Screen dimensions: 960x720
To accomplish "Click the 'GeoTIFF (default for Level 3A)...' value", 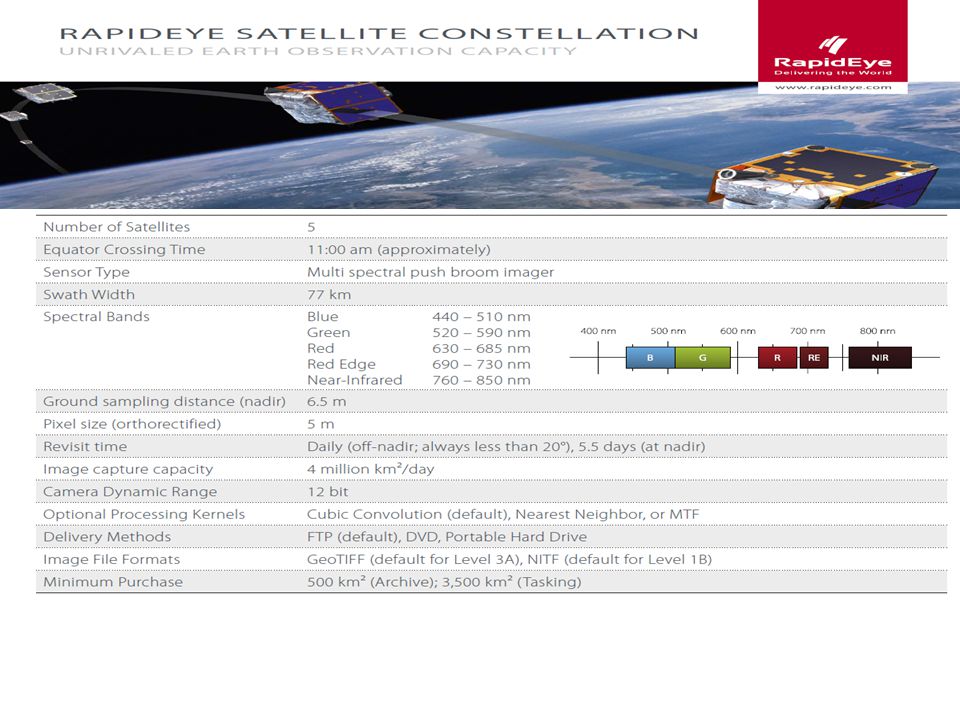I will (509, 560).
